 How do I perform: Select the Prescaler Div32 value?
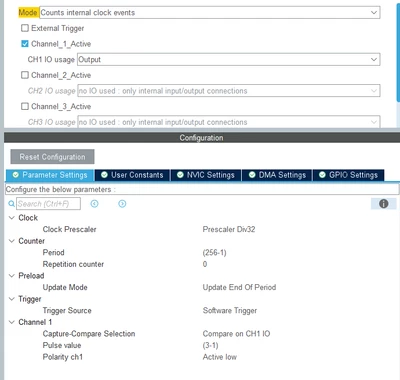[x=229, y=229]
